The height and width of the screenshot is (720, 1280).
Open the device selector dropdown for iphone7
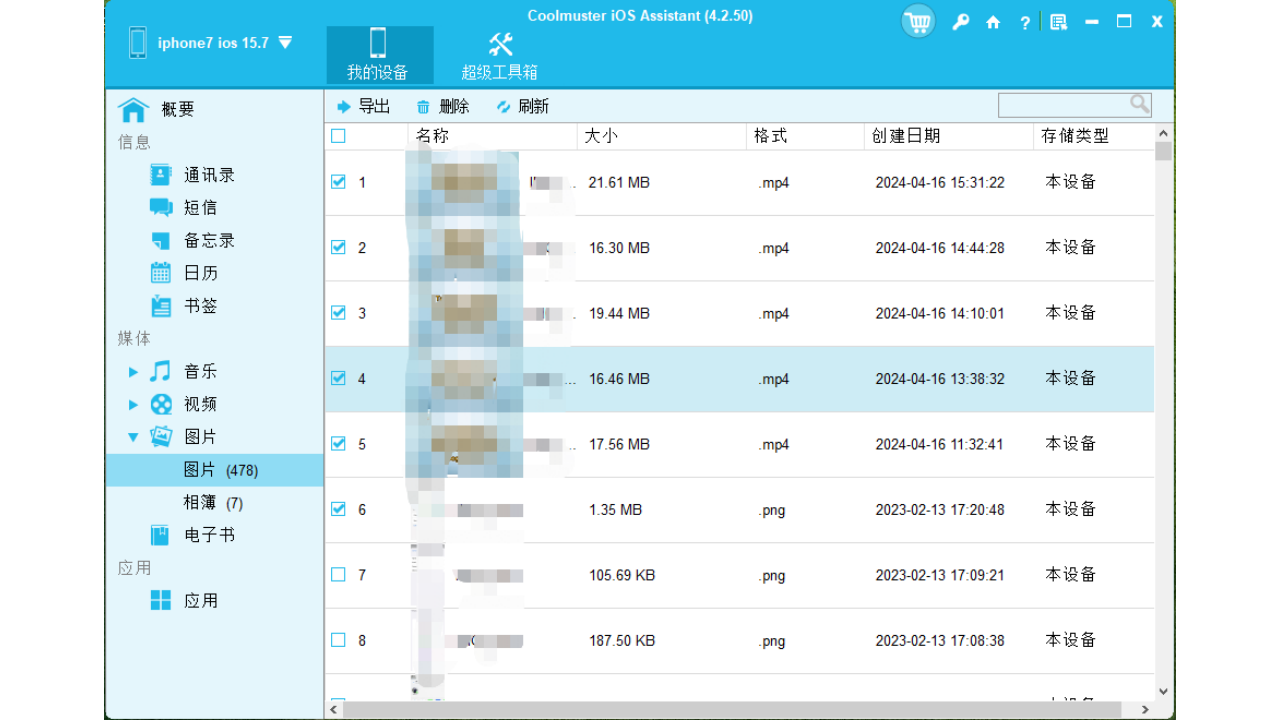click(285, 42)
